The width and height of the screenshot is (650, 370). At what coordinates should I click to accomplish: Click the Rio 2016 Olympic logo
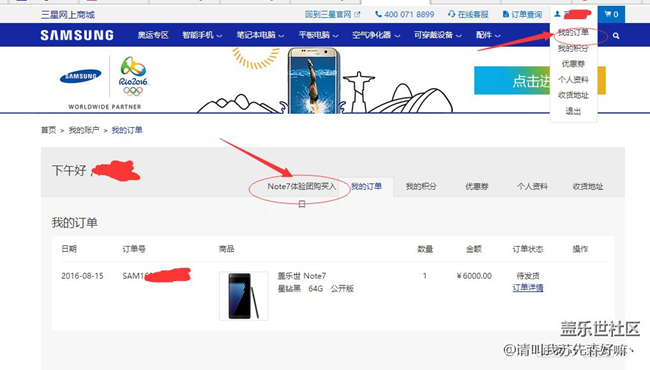tap(133, 77)
